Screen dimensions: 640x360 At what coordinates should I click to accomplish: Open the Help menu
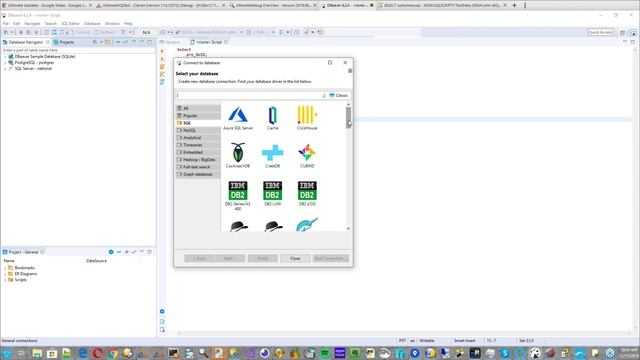coord(128,24)
